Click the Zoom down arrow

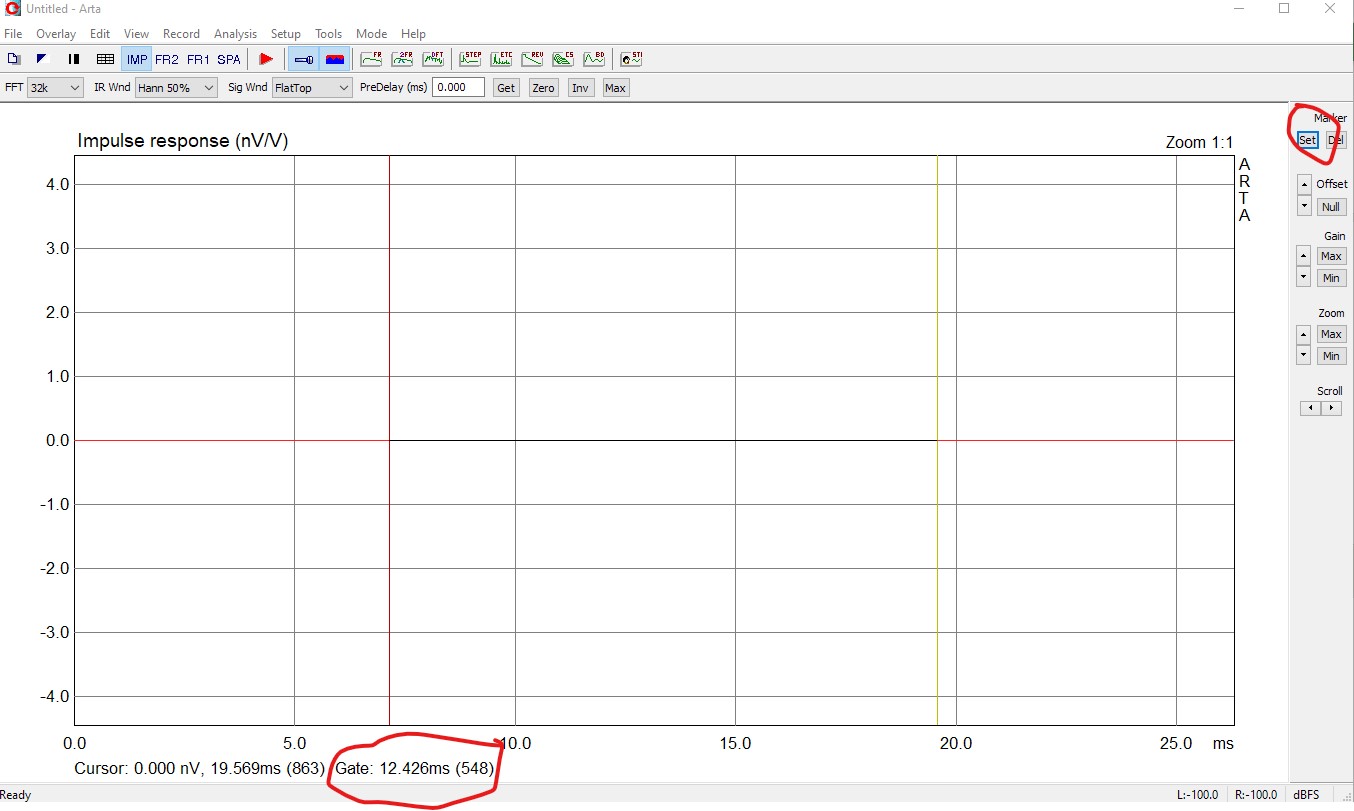click(x=1304, y=355)
